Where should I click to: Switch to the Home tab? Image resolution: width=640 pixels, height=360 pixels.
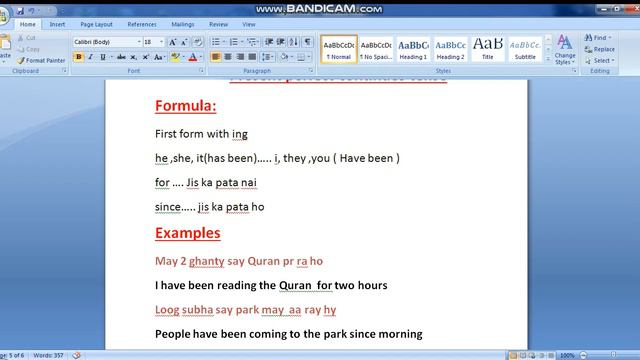(x=28, y=24)
